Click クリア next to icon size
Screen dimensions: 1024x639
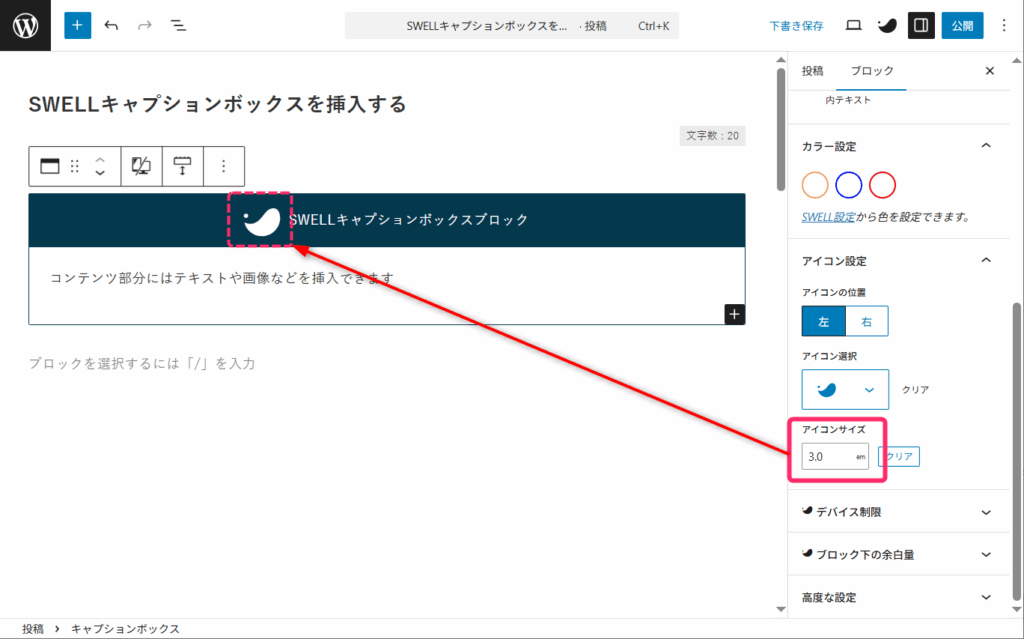point(899,456)
